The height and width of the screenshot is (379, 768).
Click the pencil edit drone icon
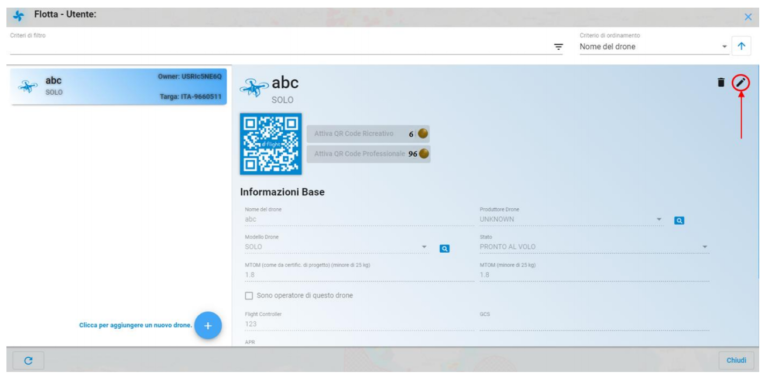pyautogui.click(x=741, y=83)
